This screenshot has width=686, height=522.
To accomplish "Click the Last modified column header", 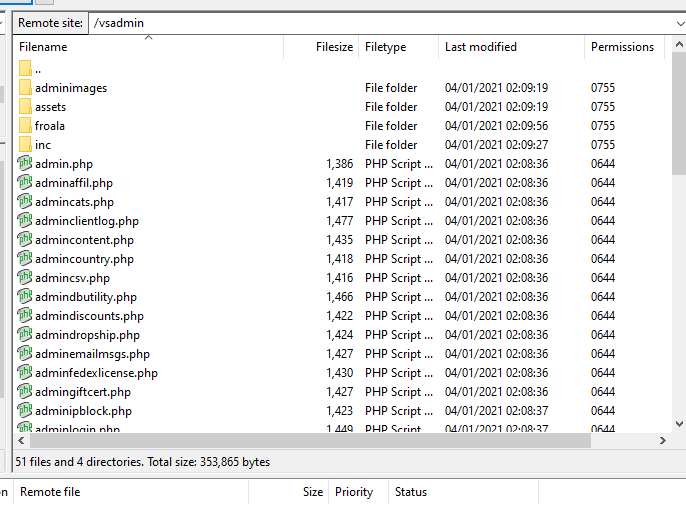I will [x=481, y=47].
